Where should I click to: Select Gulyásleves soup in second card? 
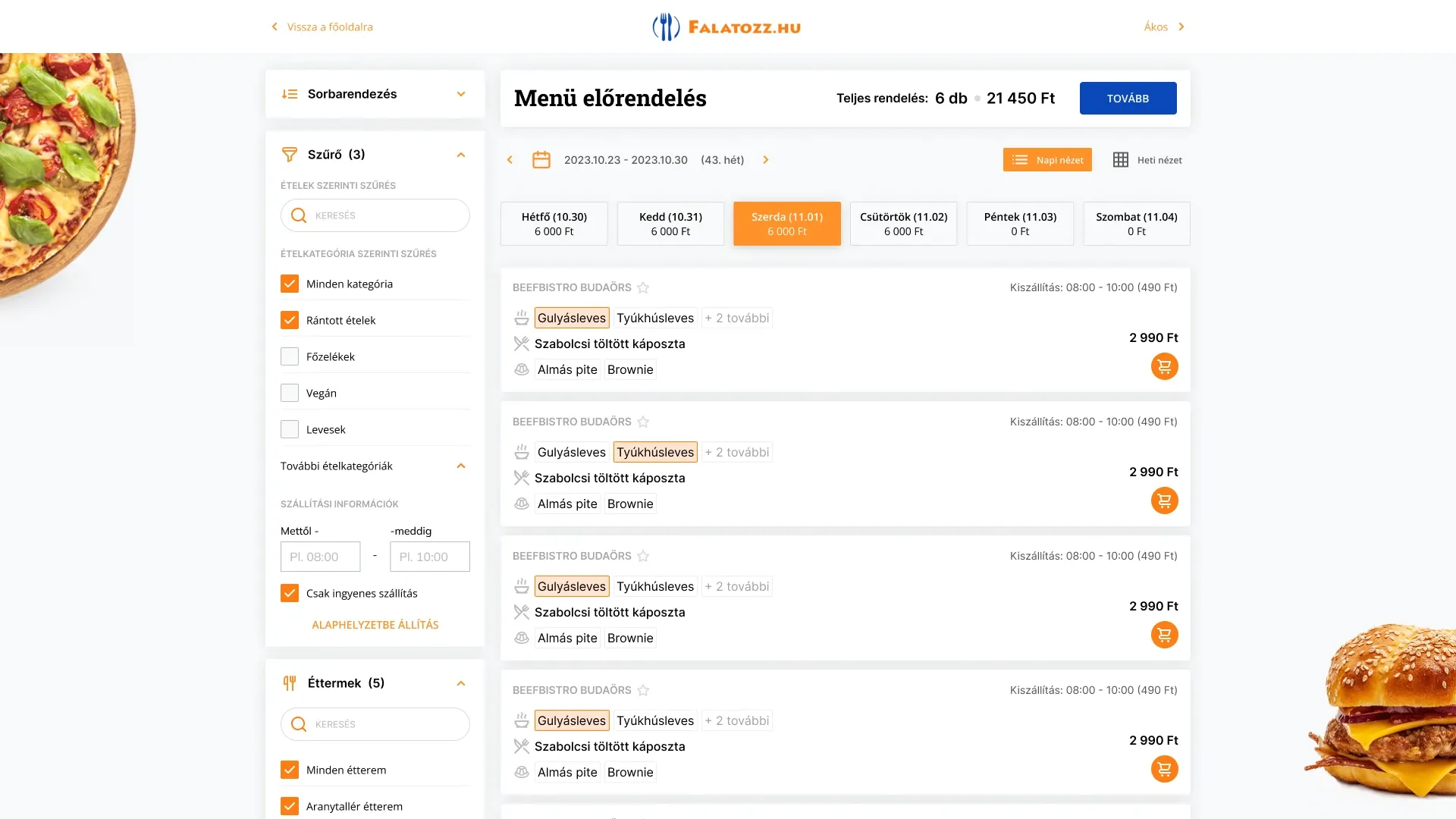tap(572, 452)
